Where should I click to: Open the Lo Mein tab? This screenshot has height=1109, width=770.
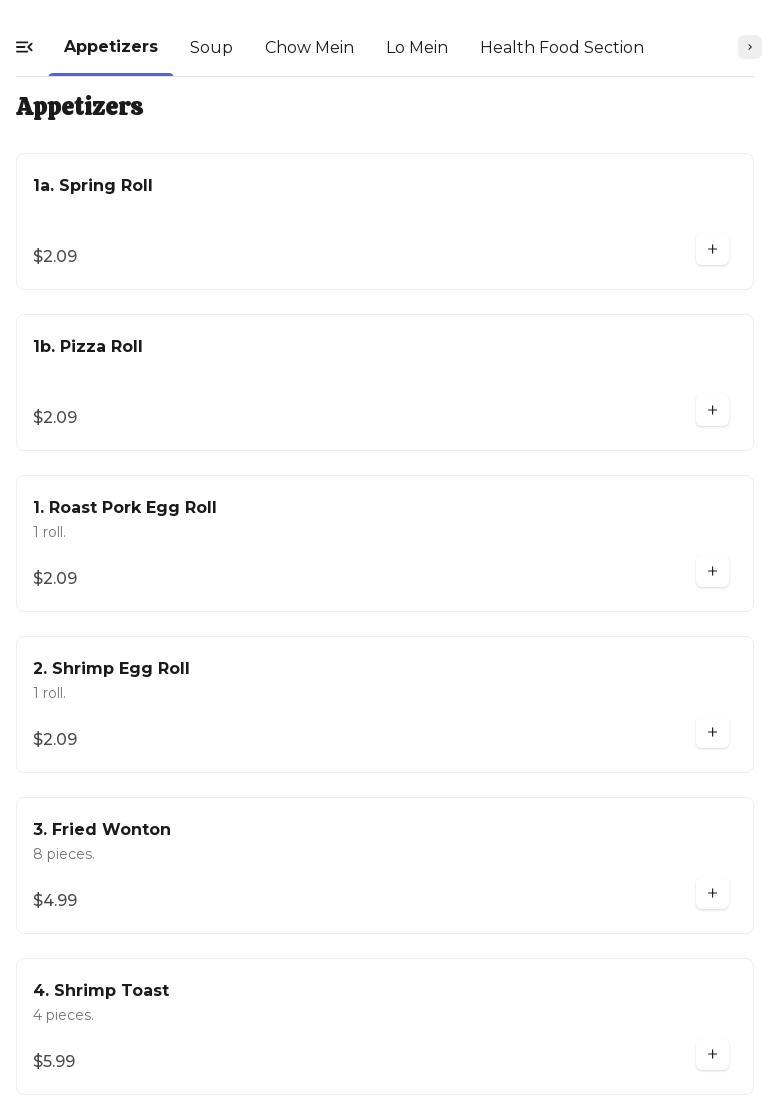[x=417, y=48]
